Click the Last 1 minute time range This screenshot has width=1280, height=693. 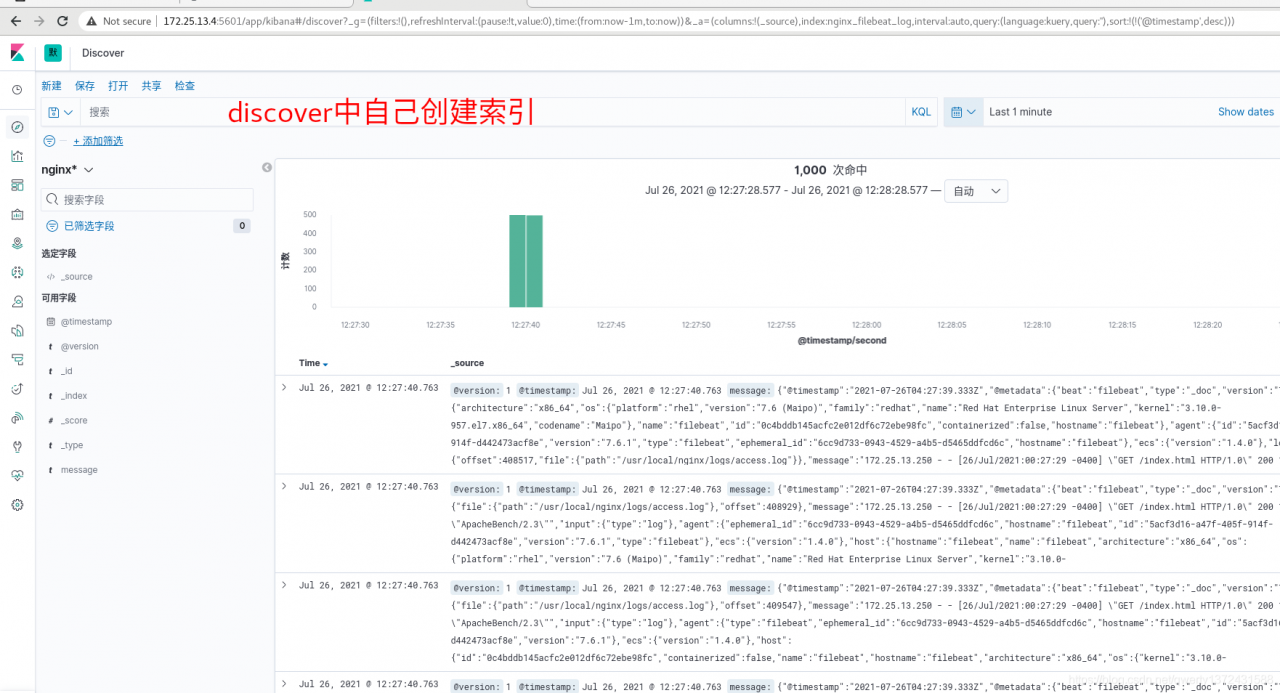click(1020, 112)
